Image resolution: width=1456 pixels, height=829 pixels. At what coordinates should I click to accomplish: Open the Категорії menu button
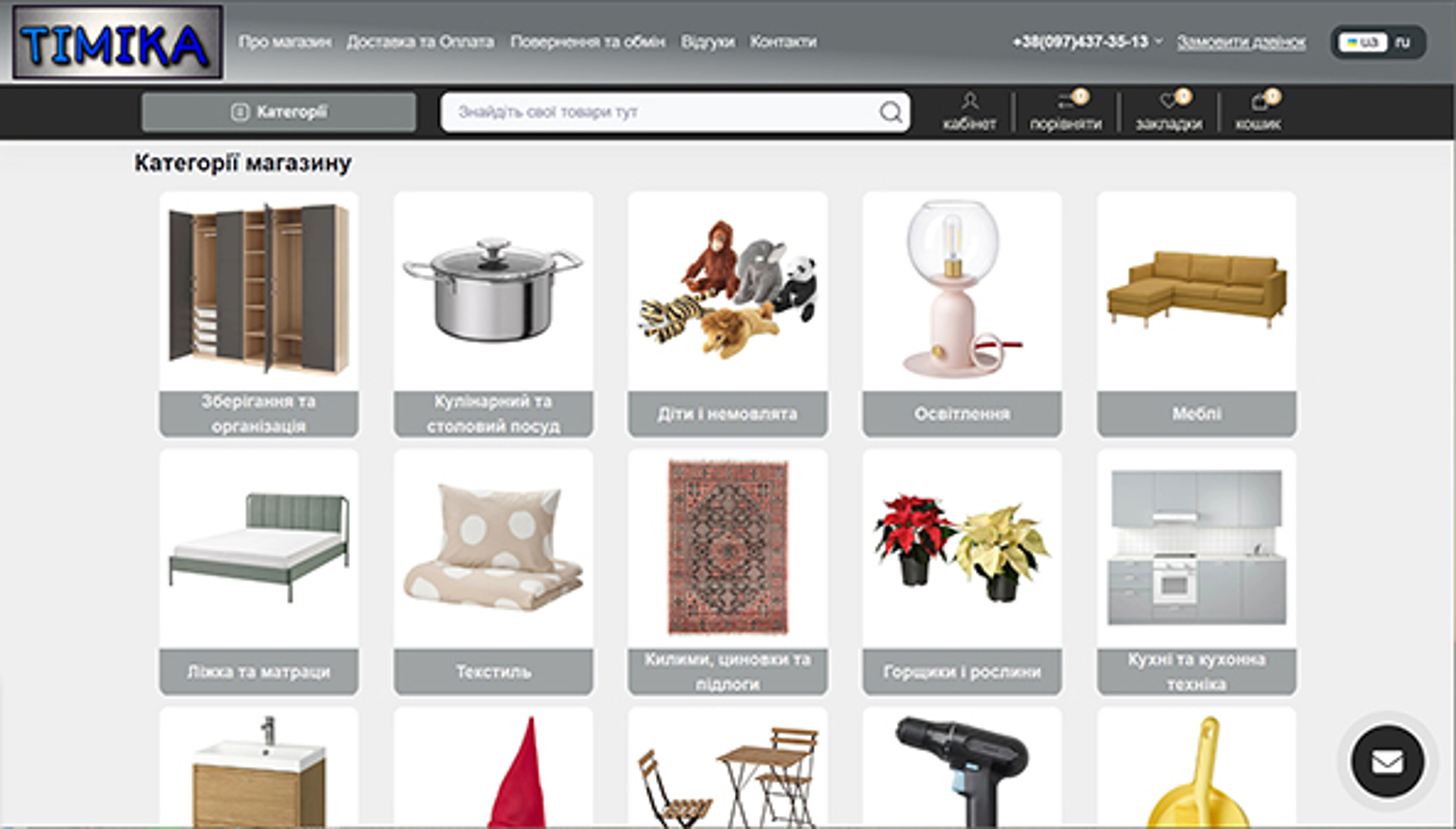pyautogui.click(x=279, y=112)
